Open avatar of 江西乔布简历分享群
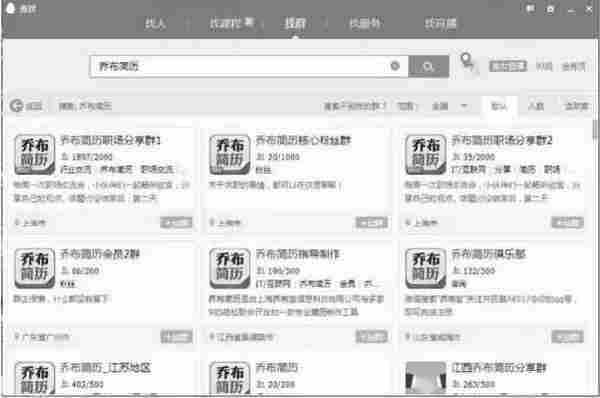This screenshot has width=600, height=398. coord(426,377)
